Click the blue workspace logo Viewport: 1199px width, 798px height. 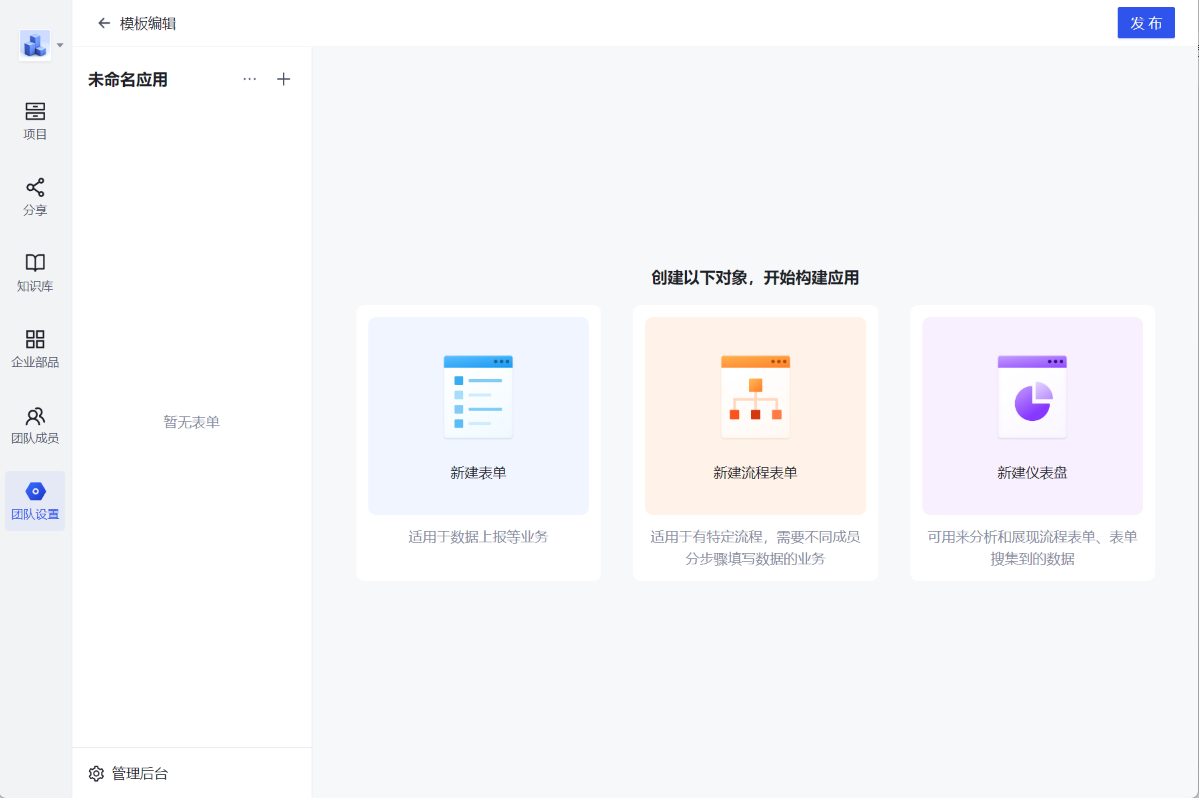(x=35, y=45)
